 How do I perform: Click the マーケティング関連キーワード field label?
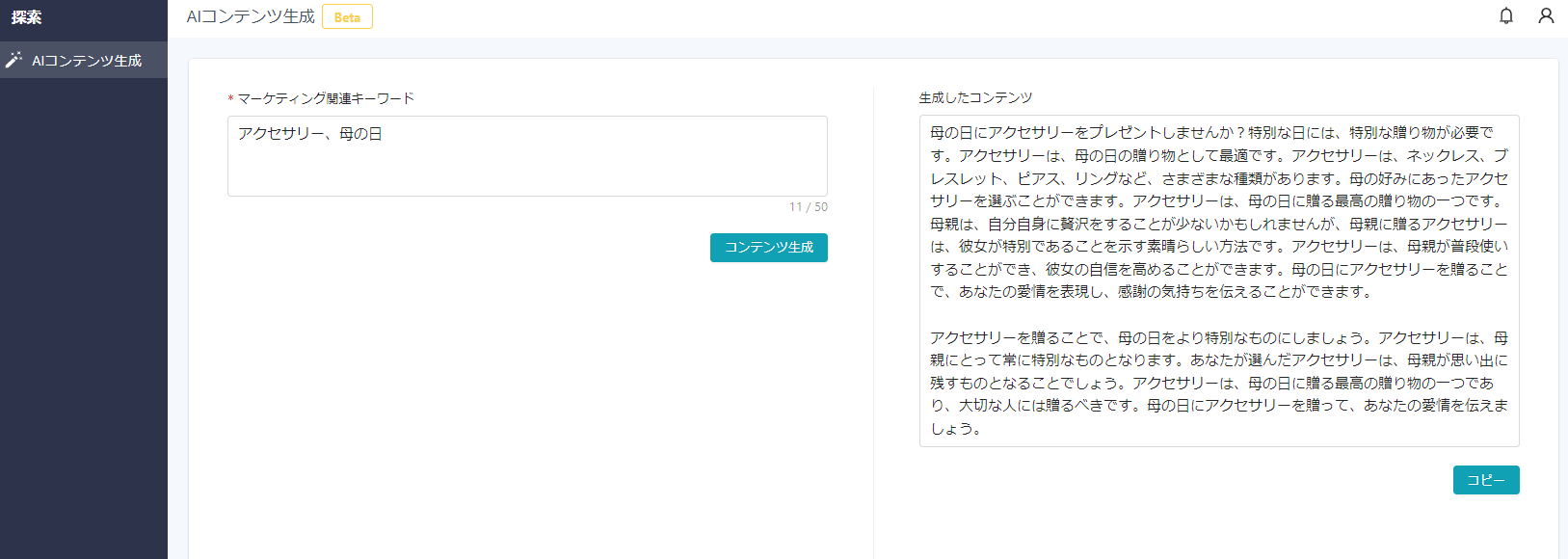click(326, 98)
